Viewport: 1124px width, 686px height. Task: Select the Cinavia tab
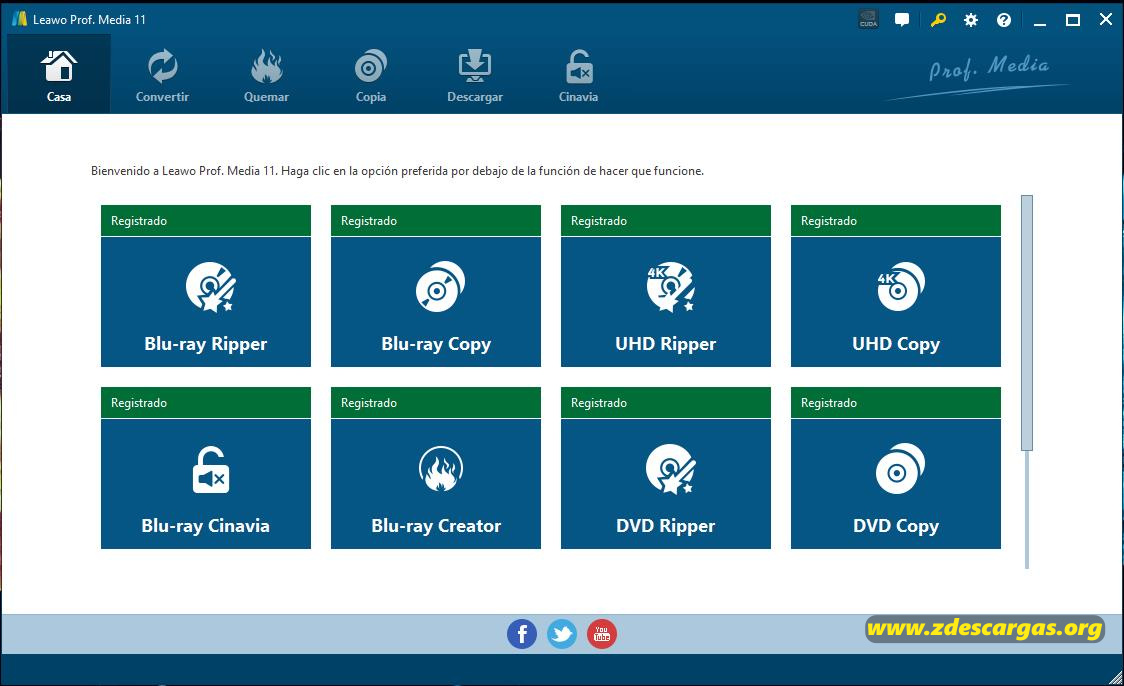[578, 75]
